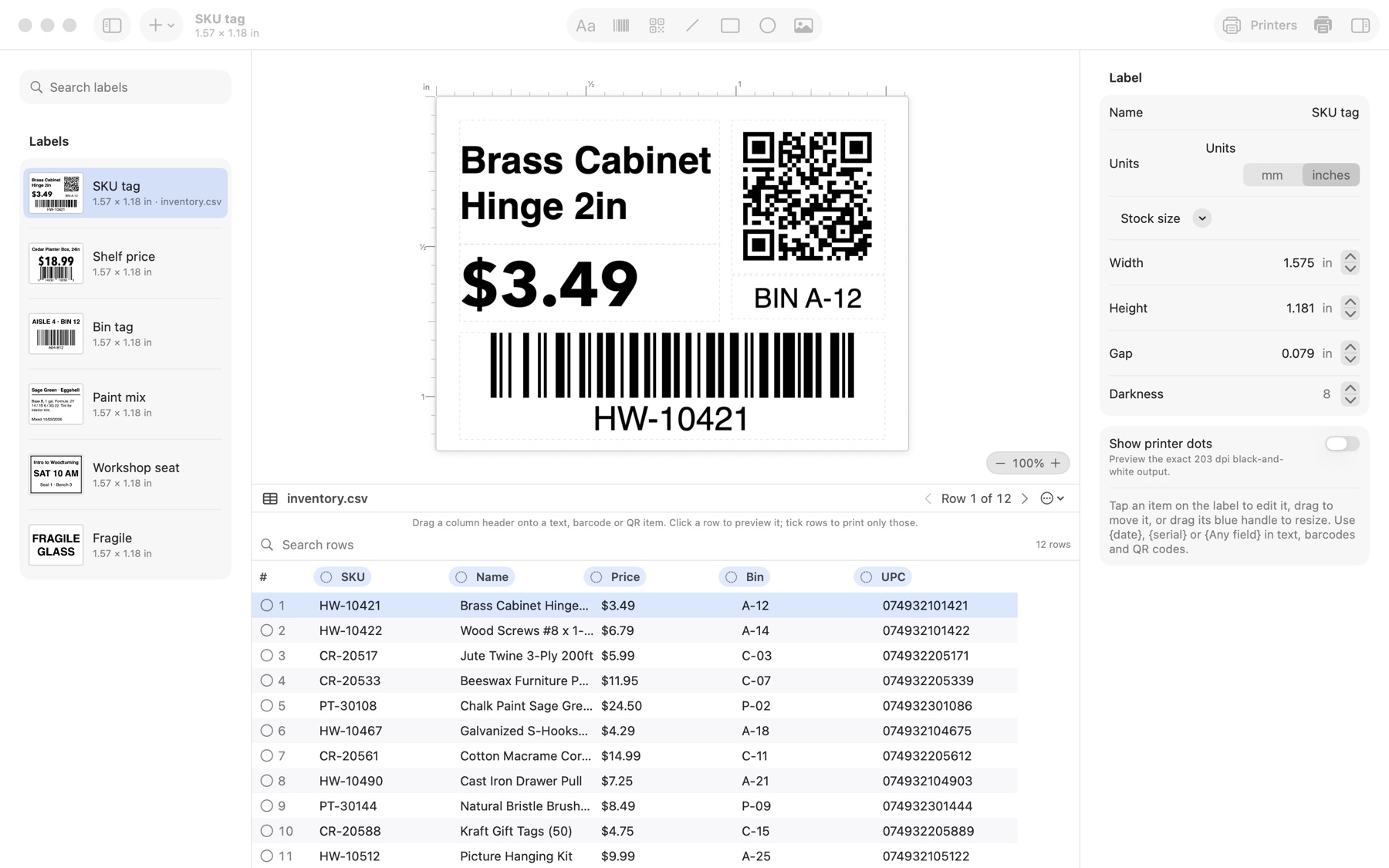Select the Barcode tool

point(621,25)
